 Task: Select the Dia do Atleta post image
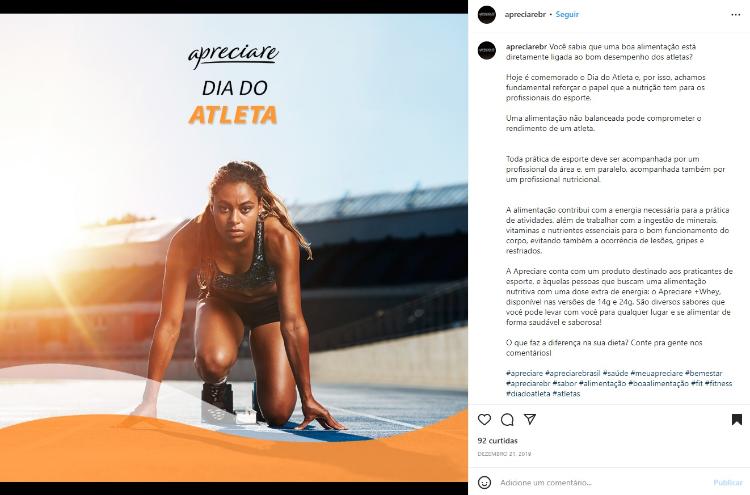coord(234,247)
